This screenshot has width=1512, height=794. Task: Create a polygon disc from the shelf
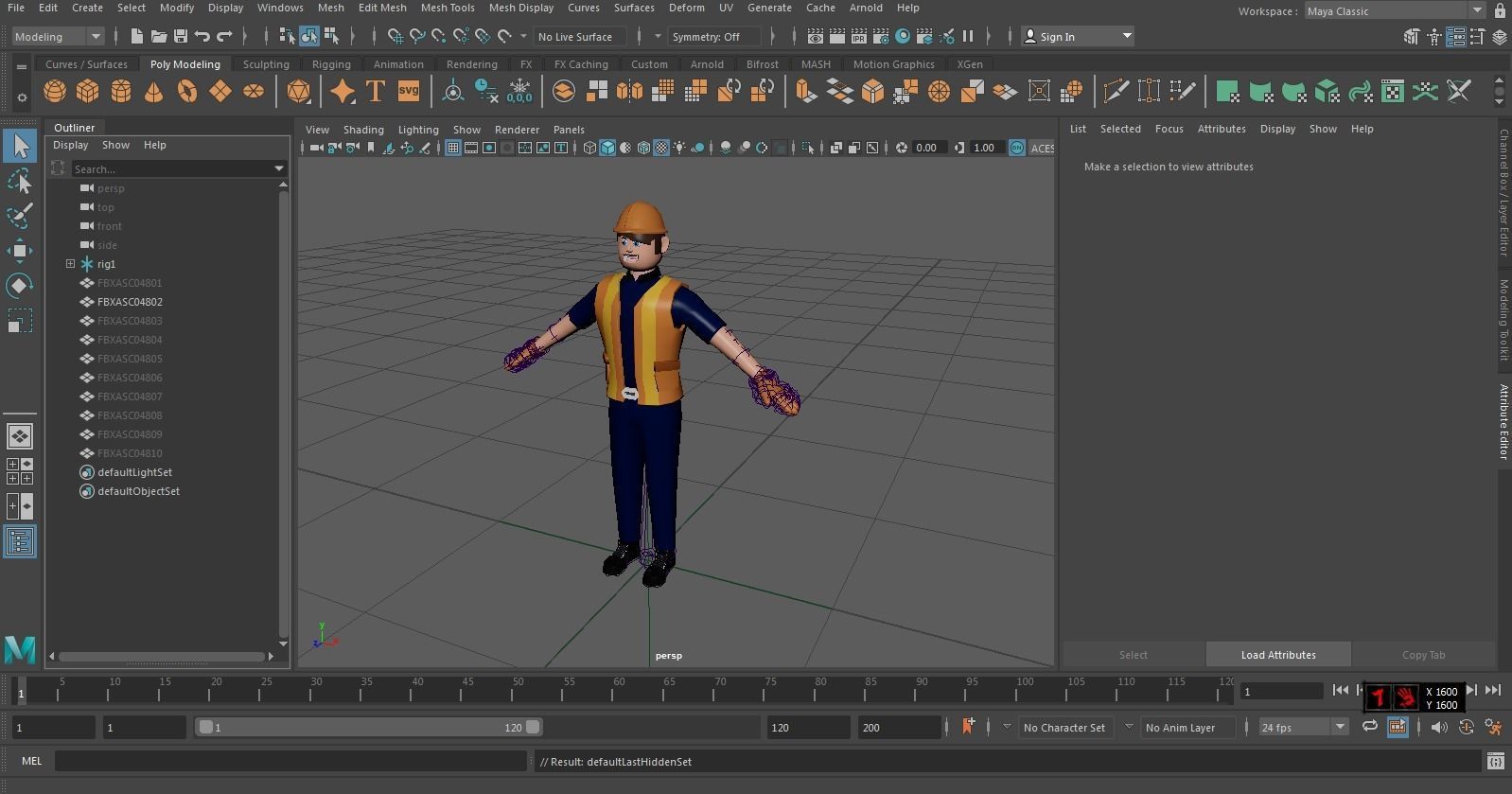click(254, 91)
